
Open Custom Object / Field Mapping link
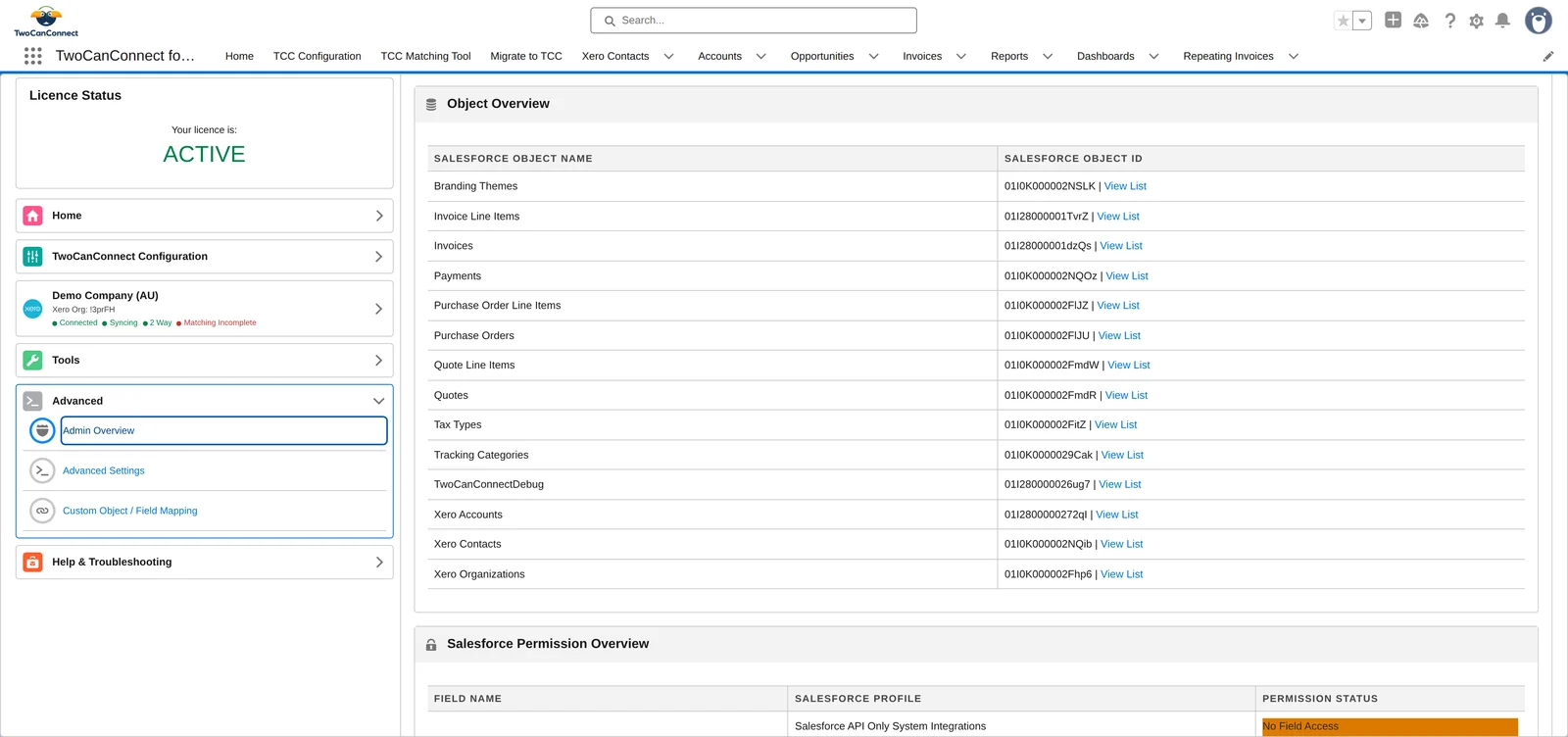pos(130,512)
